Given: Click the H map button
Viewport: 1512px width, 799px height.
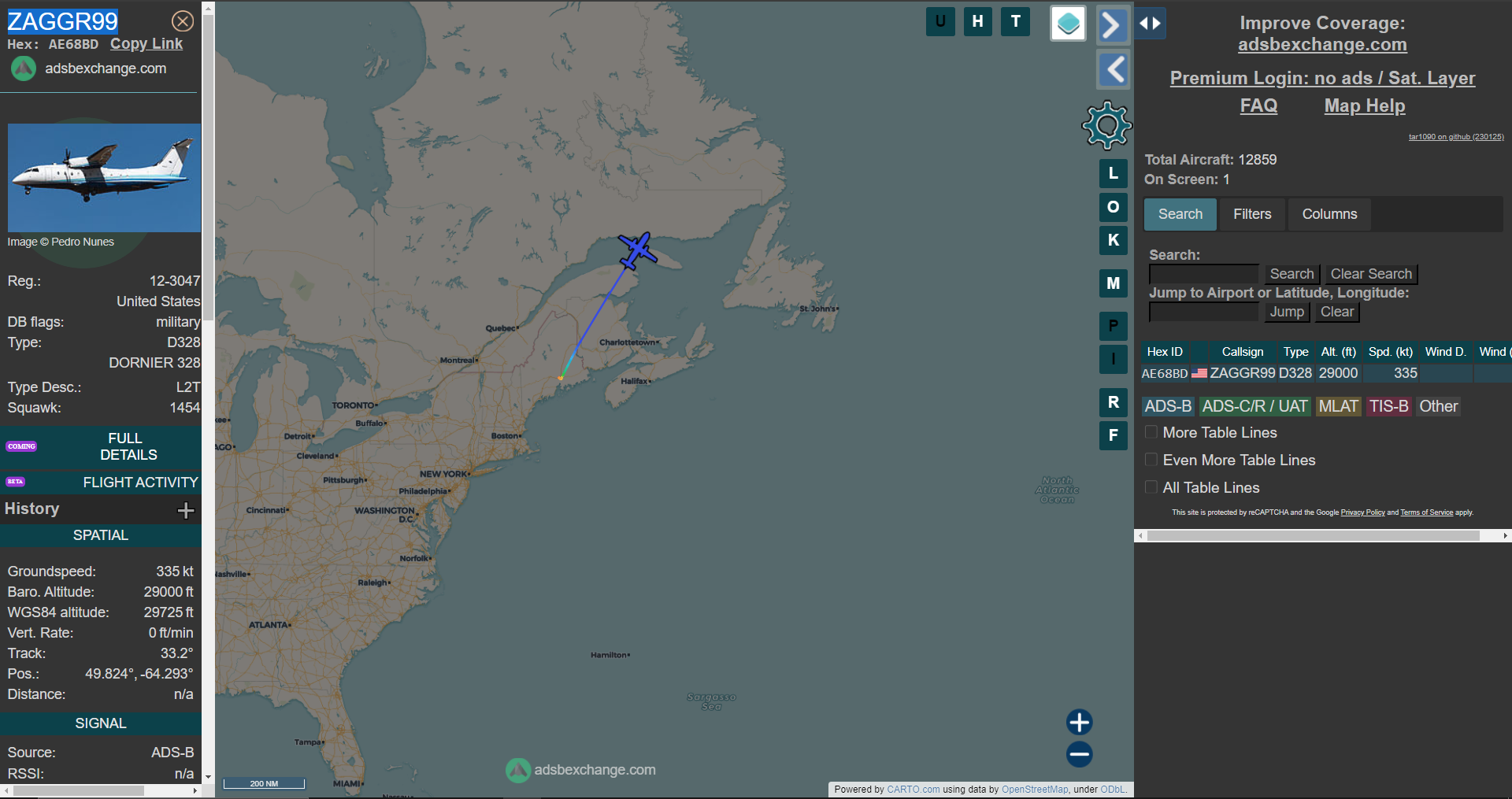Looking at the screenshot, I should 977,21.
